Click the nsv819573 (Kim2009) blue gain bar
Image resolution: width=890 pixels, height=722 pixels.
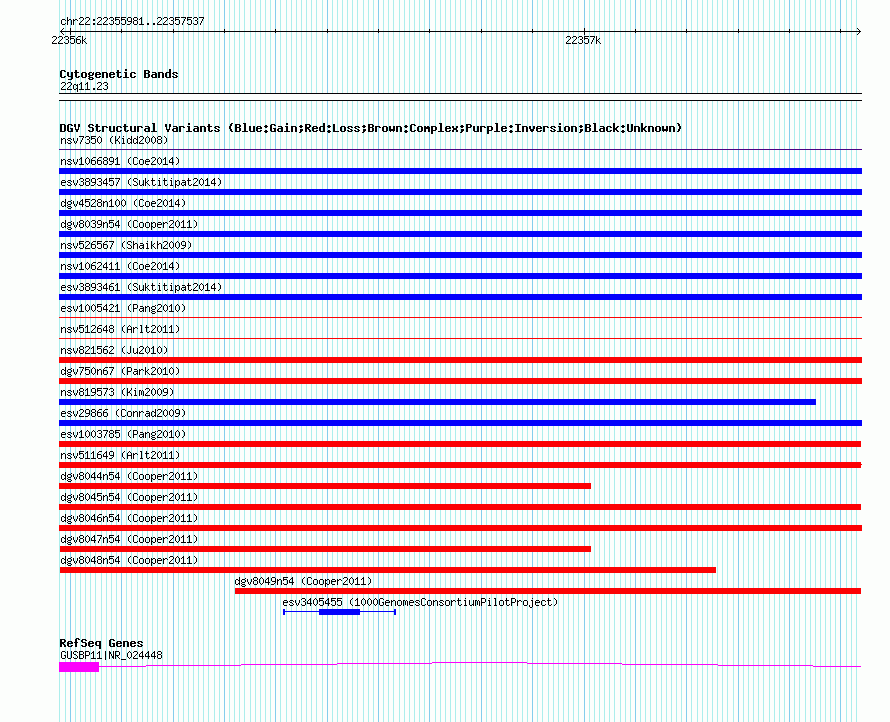pyautogui.click(x=438, y=402)
